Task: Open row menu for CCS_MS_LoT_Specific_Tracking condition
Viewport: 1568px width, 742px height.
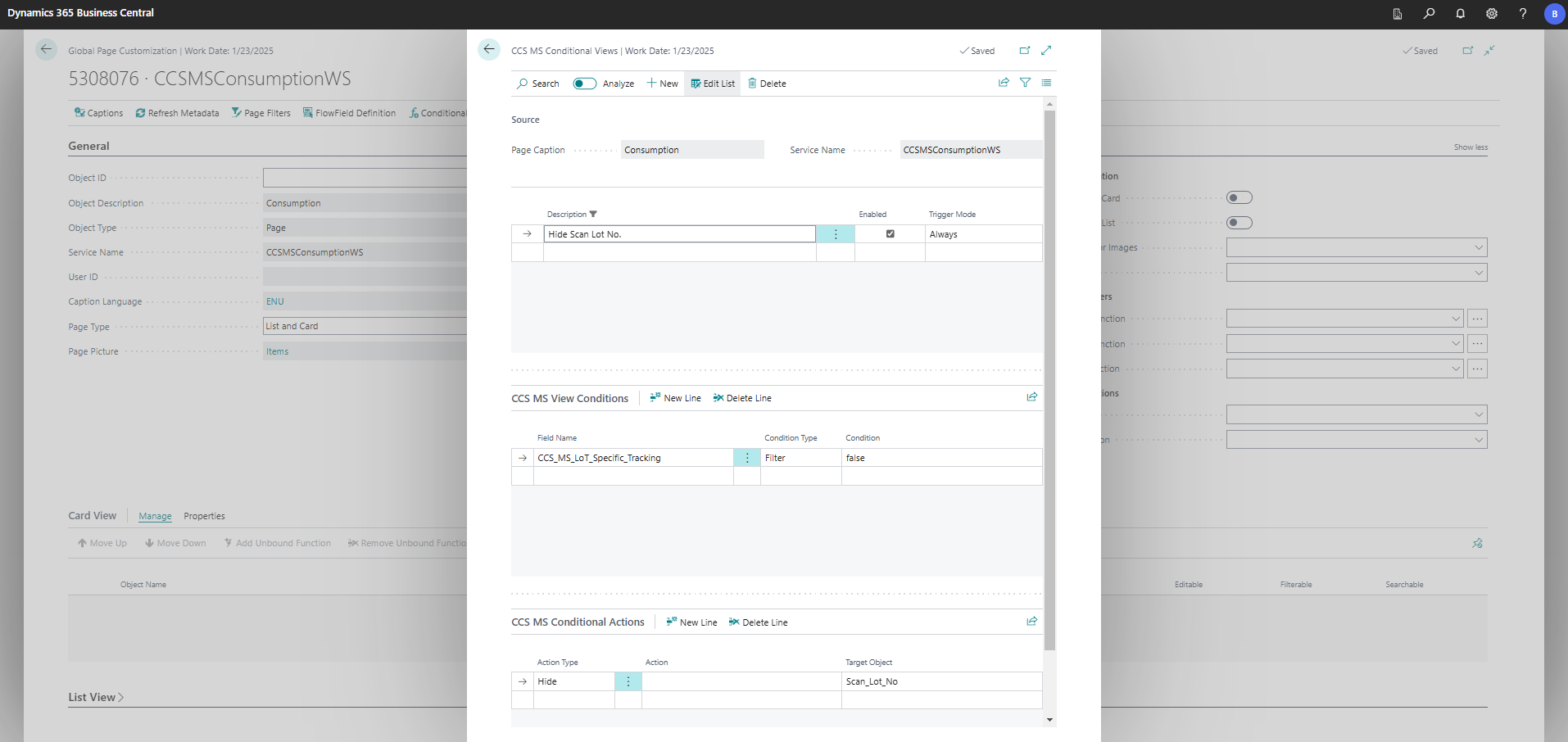Action: pos(747,458)
